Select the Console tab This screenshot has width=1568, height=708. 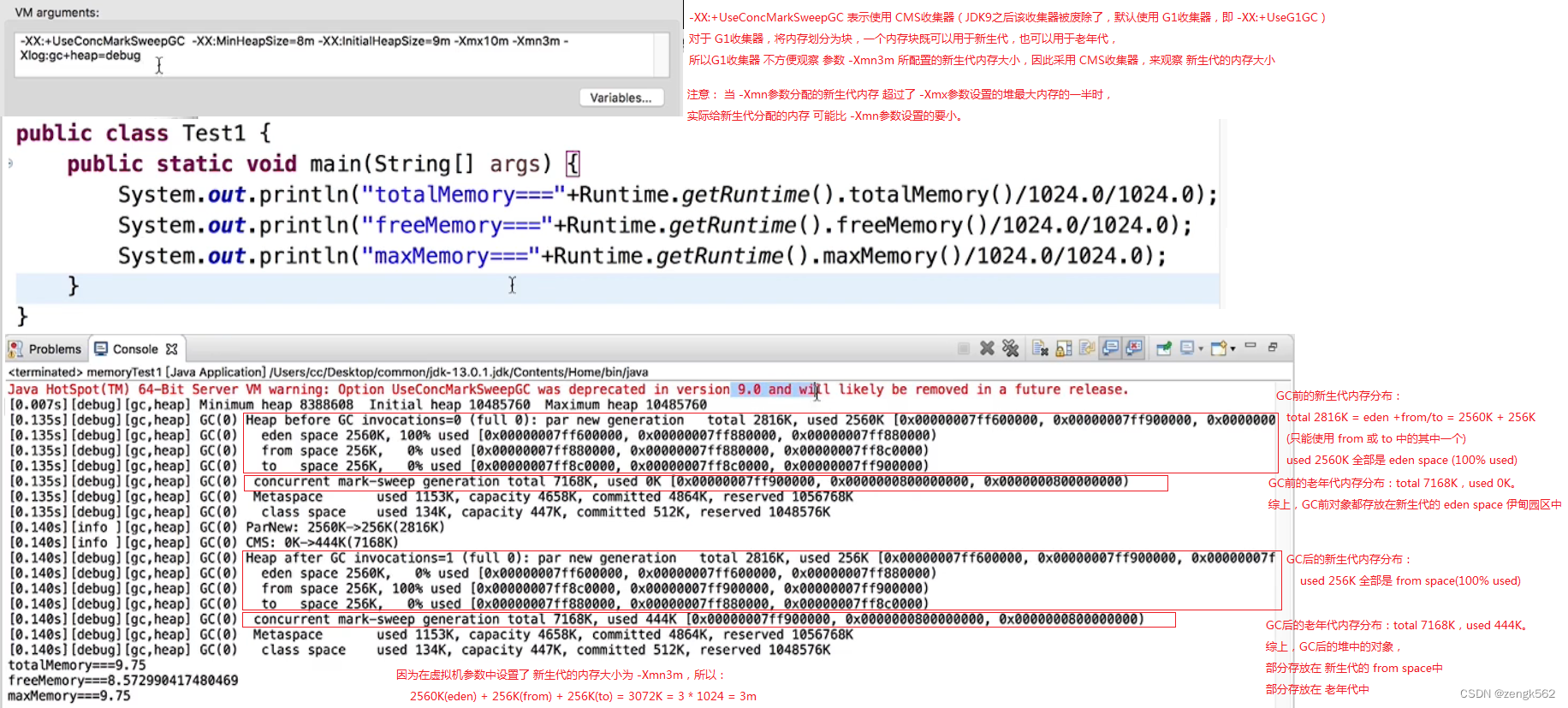pos(135,349)
